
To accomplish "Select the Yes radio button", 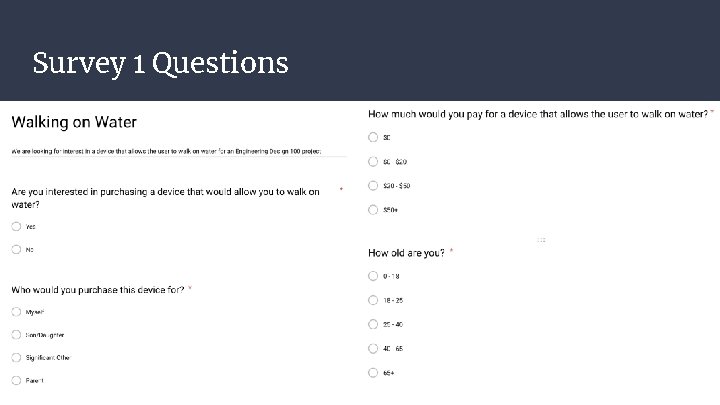I will pyautogui.click(x=16, y=226).
